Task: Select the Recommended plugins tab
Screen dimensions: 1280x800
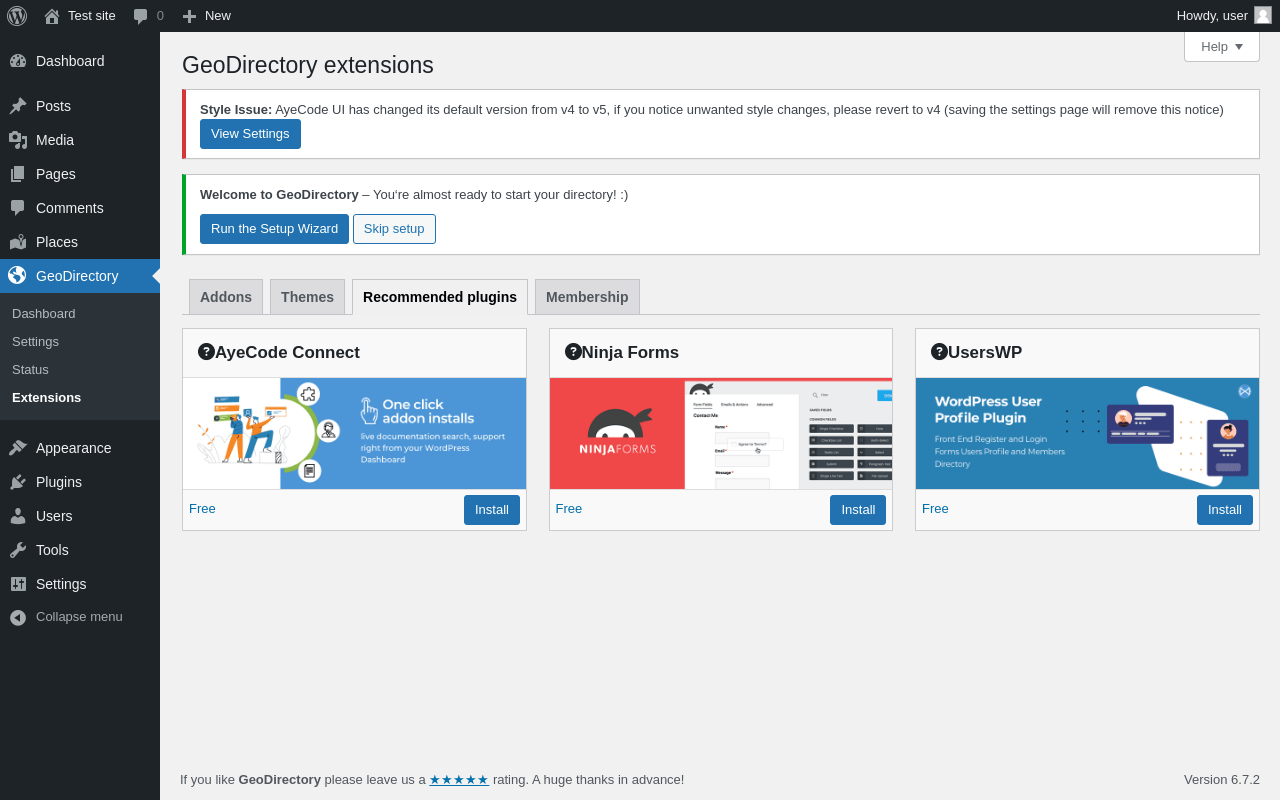Action: 440,297
